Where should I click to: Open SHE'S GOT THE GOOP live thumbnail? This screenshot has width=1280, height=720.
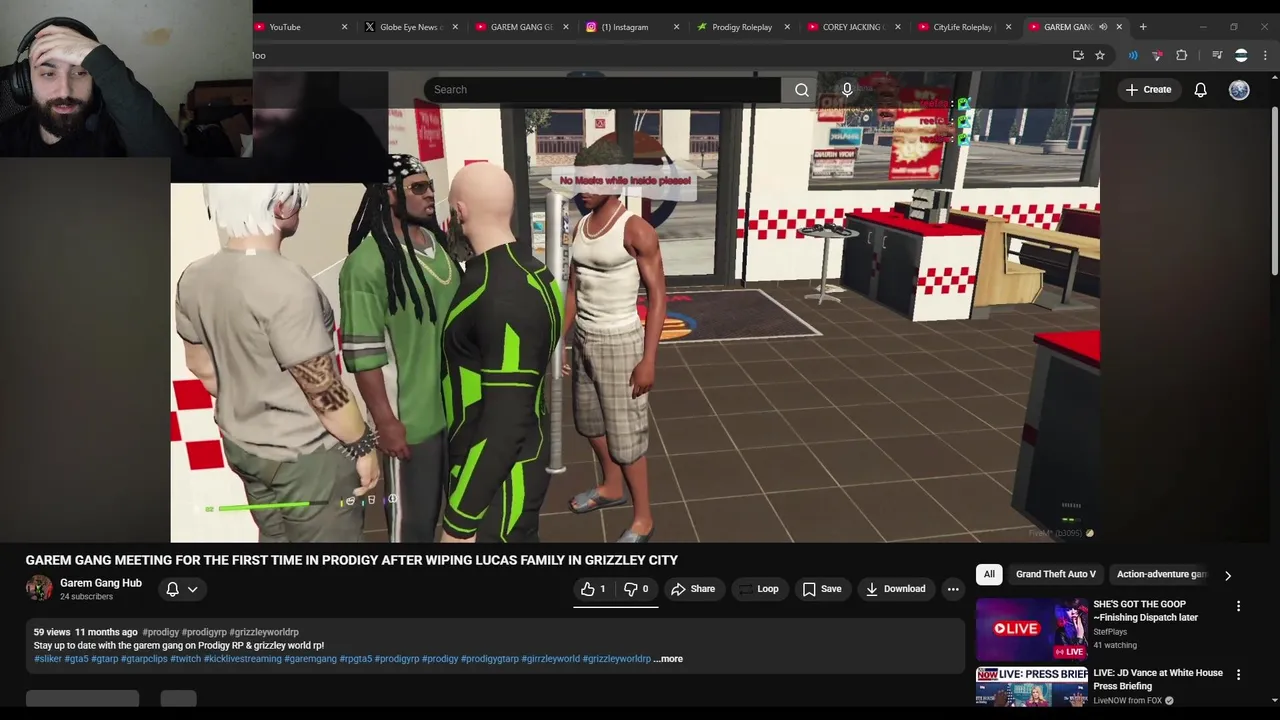pyautogui.click(x=1031, y=629)
